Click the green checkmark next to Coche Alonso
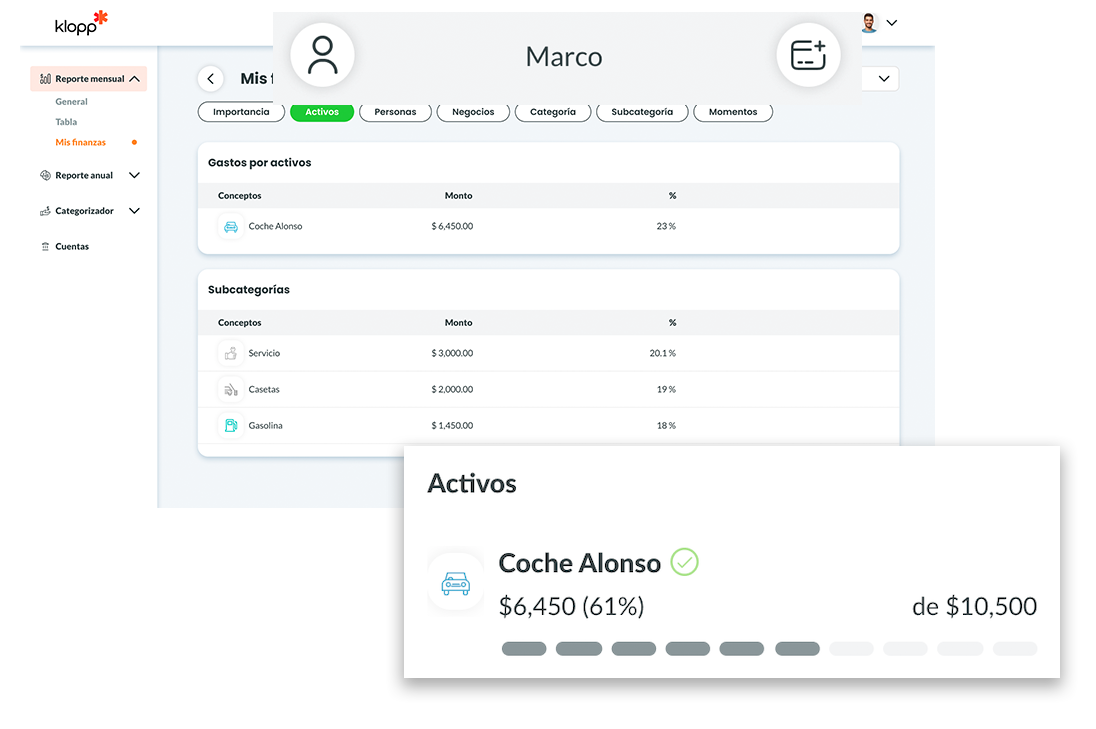1096x729 pixels. [684, 562]
